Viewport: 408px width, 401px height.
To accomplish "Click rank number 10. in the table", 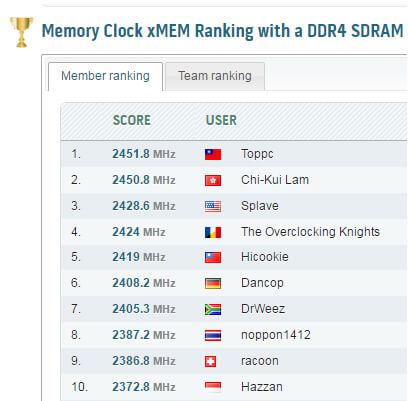I will [79, 387].
